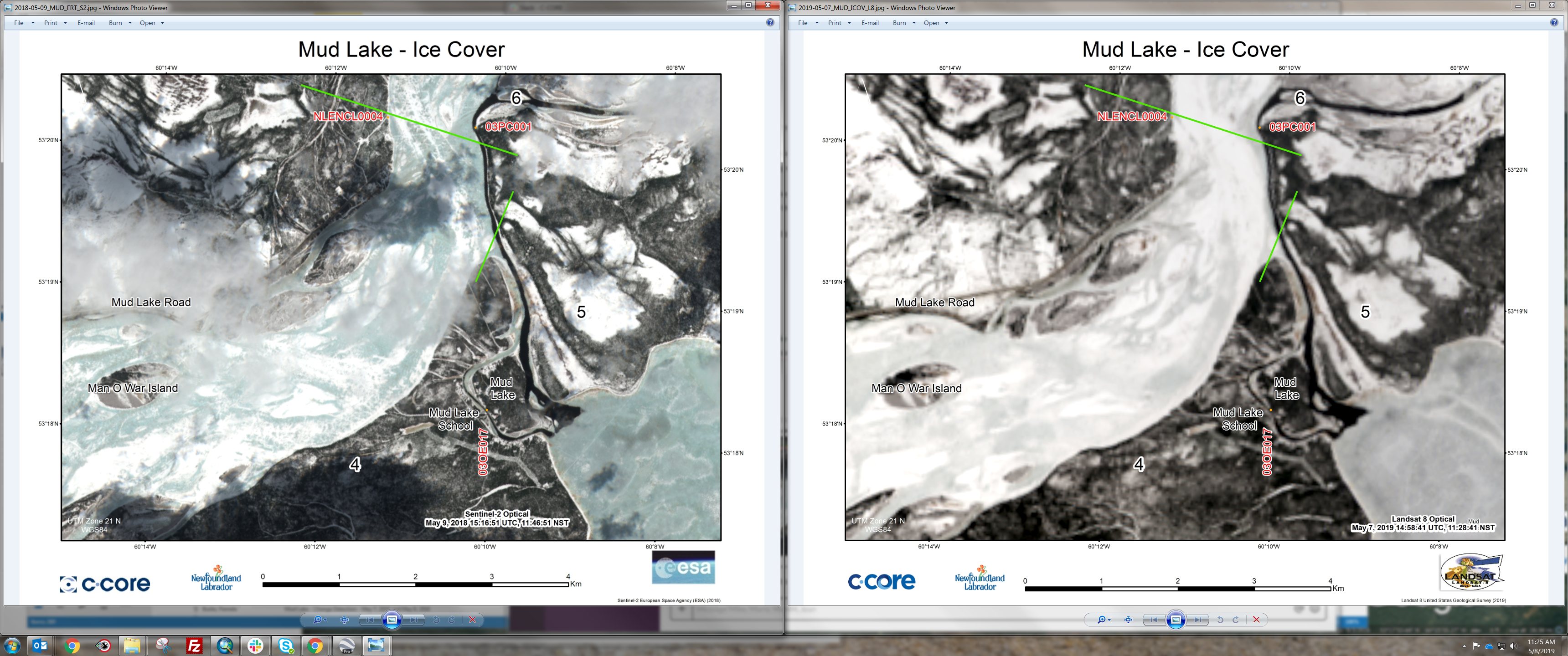Start slide show in right viewer
Screen dimensions: 1568x656
[x=1176, y=620]
